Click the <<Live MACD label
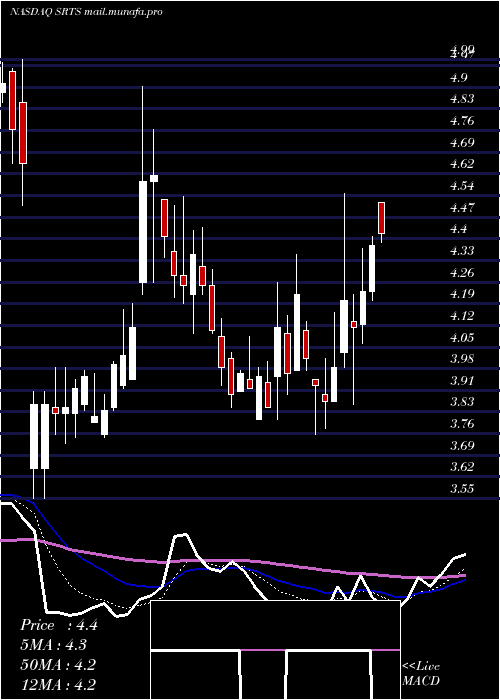This screenshot has width=500, height=700. coord(421,674)
